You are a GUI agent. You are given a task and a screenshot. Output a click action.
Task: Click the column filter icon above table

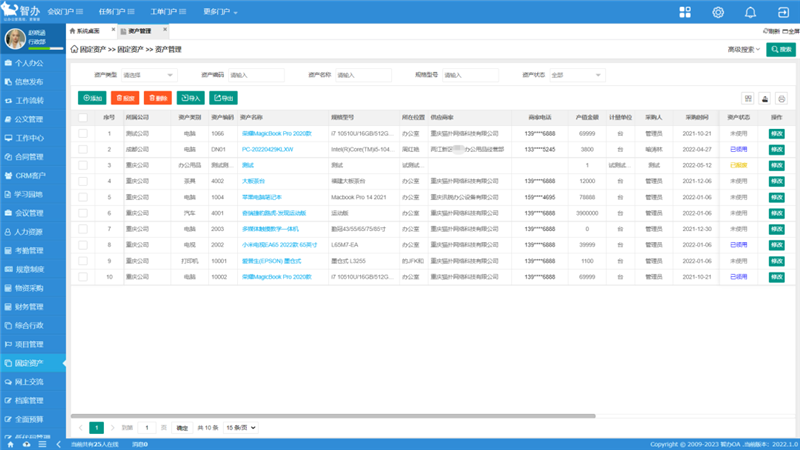point(748,98)
